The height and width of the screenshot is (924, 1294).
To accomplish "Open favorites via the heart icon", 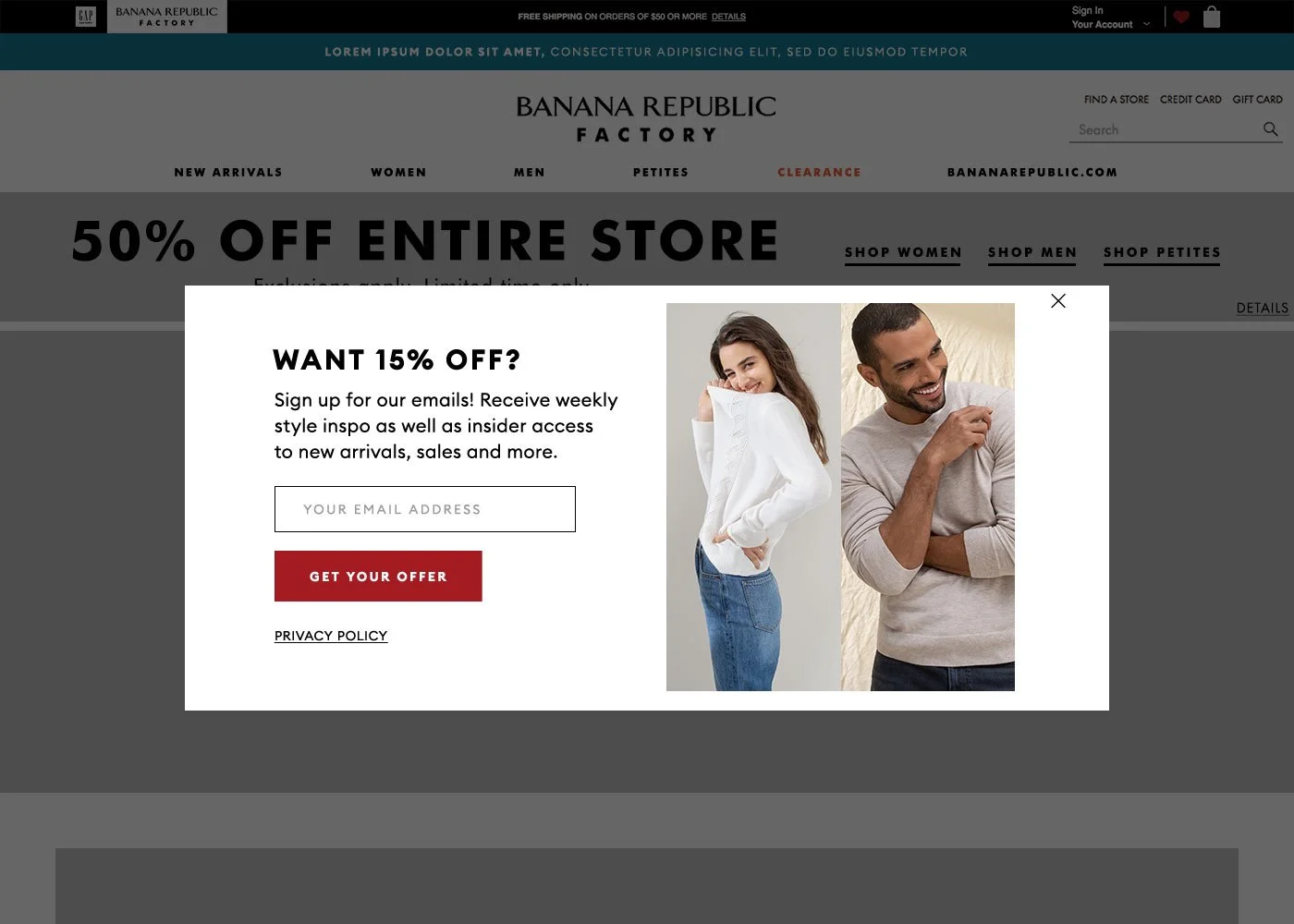I will (1181, 17).
